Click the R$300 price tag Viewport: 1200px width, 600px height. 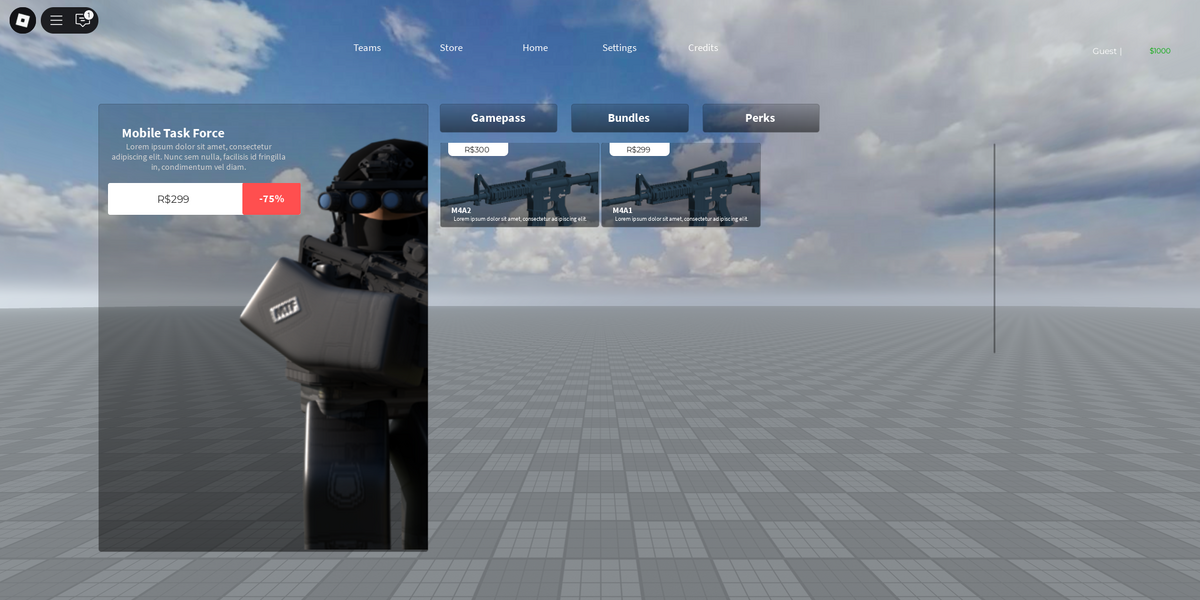pyautogui.click(x=477, y=149)
